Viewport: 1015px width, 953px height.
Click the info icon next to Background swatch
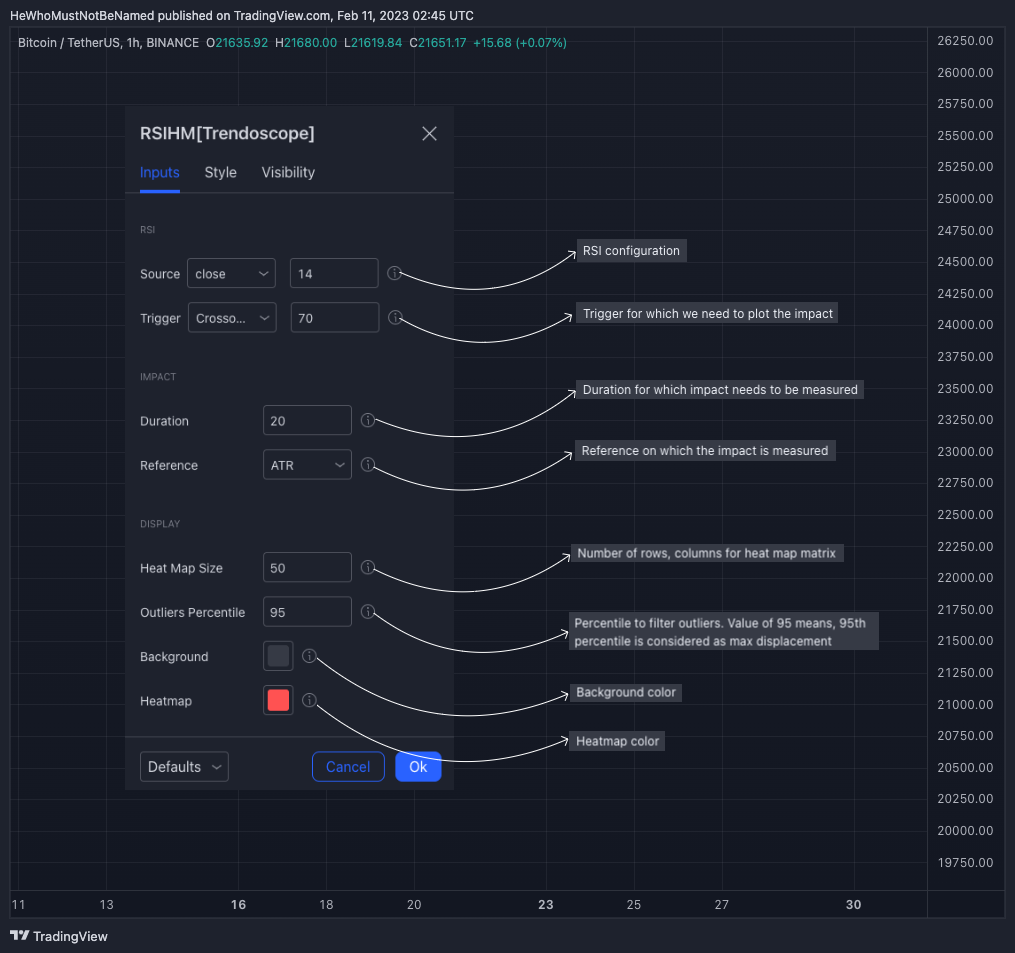coord(309,656)
